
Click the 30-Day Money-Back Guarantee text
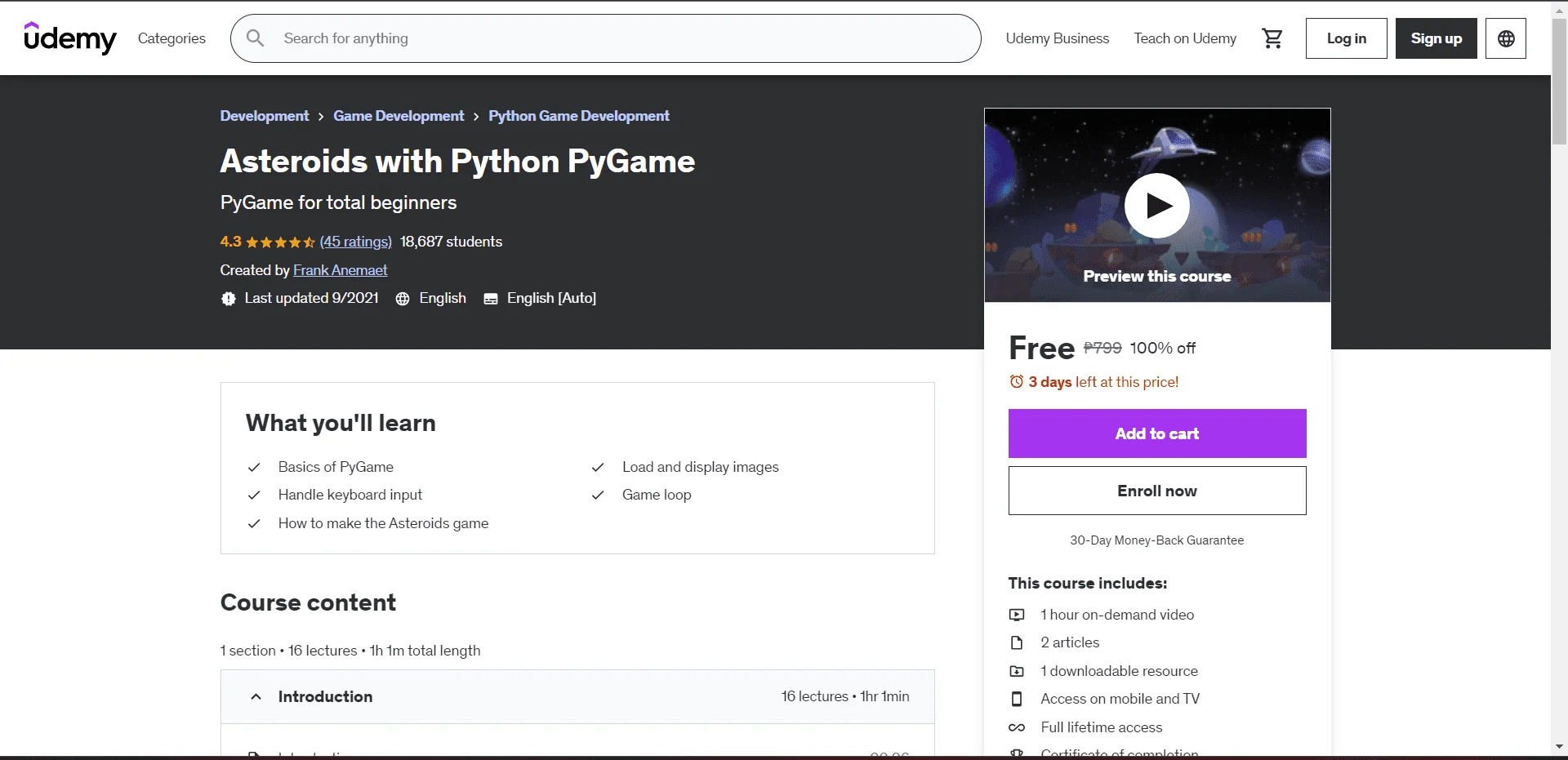(1156, 540)
